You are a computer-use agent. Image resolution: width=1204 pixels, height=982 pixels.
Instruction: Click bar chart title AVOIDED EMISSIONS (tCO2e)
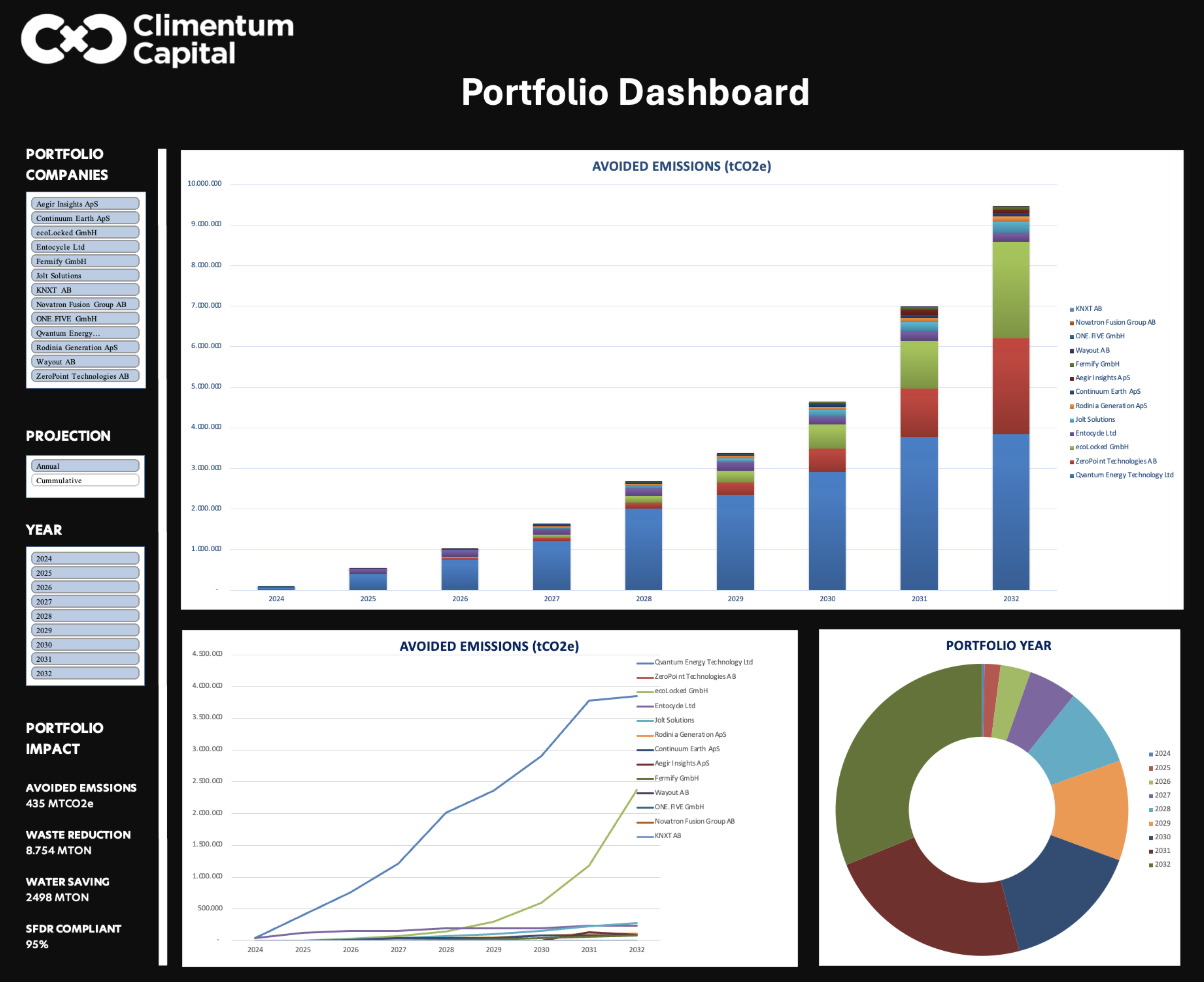click(x=681, y=167)
